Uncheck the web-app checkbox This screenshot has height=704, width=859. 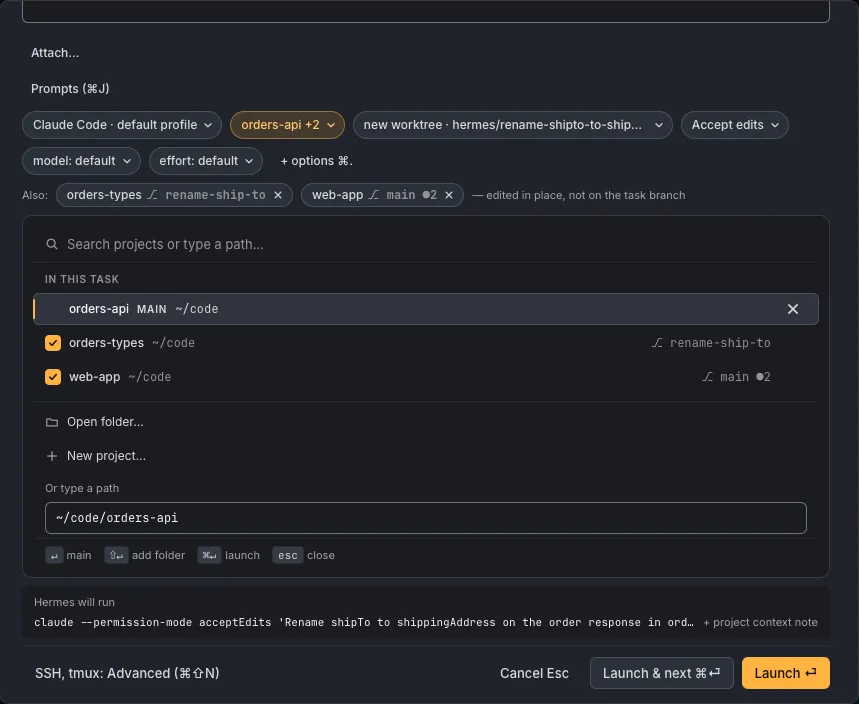pos(53,377)
